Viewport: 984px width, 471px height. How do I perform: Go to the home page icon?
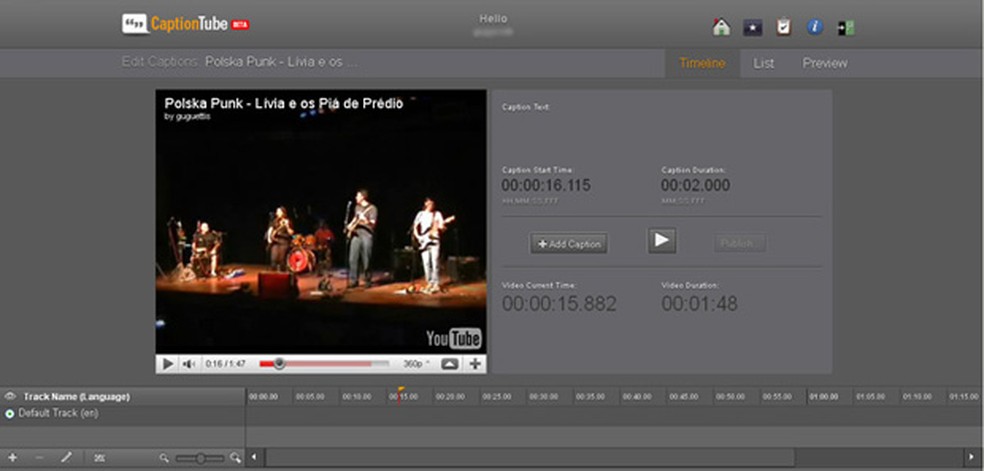tap(721, 27)
